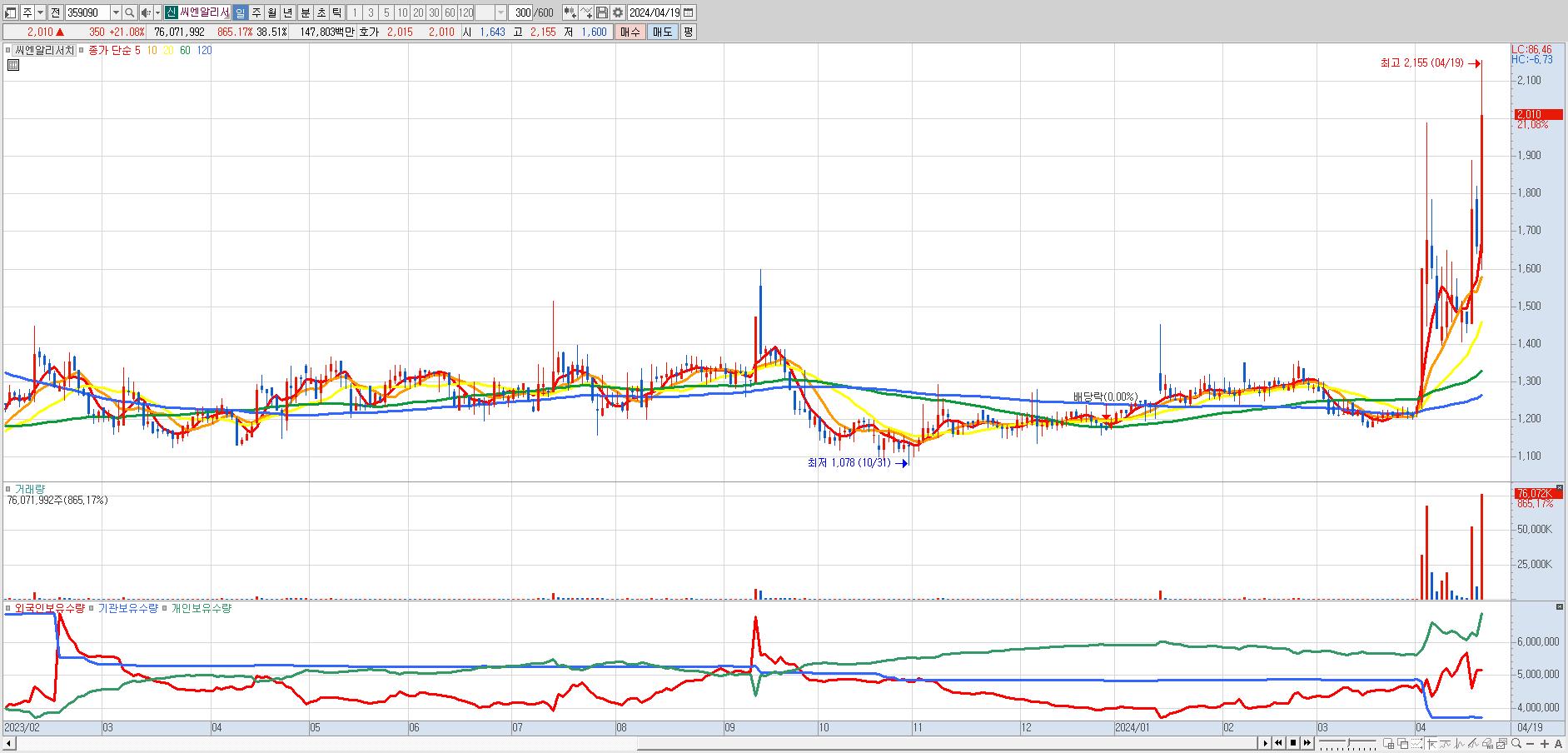This screenshot has width=1568, height=753.
Task: Expand the stock code history dropdown
Action: click(116, 12)
